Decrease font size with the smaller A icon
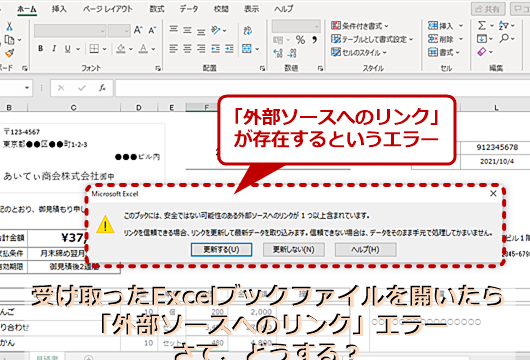This screenshot has width=530, height=360. 152,30
